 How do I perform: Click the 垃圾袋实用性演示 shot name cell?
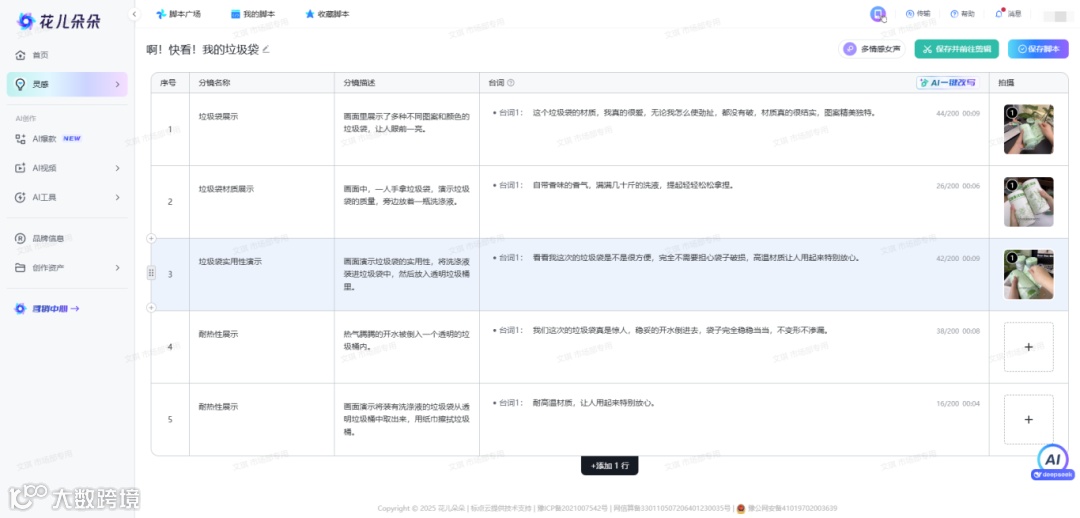pyautogui.click(x=262, y=274)
